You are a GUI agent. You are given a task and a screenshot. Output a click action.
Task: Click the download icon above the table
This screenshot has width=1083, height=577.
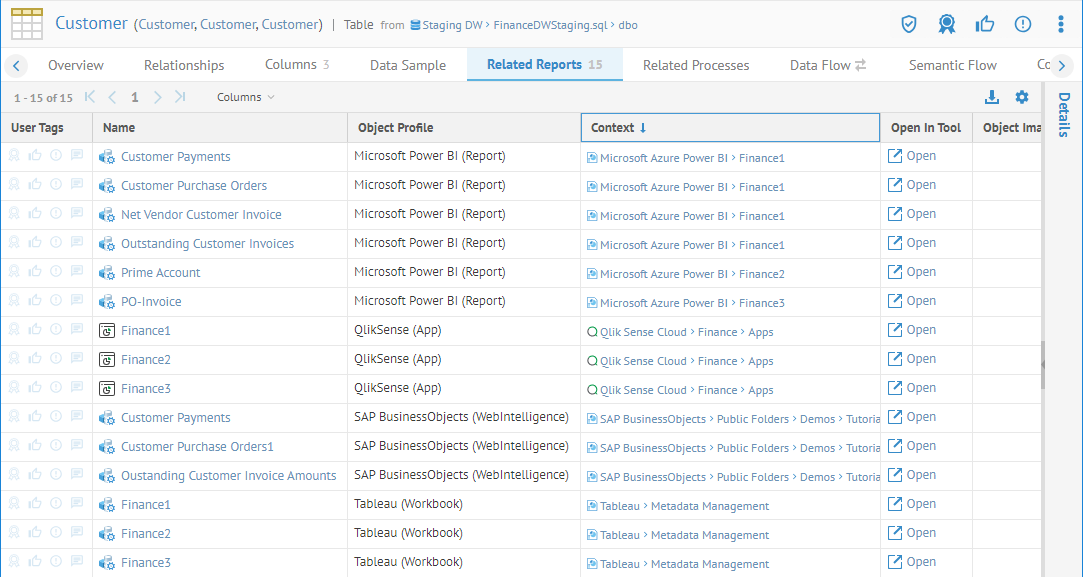pos(992,97)
